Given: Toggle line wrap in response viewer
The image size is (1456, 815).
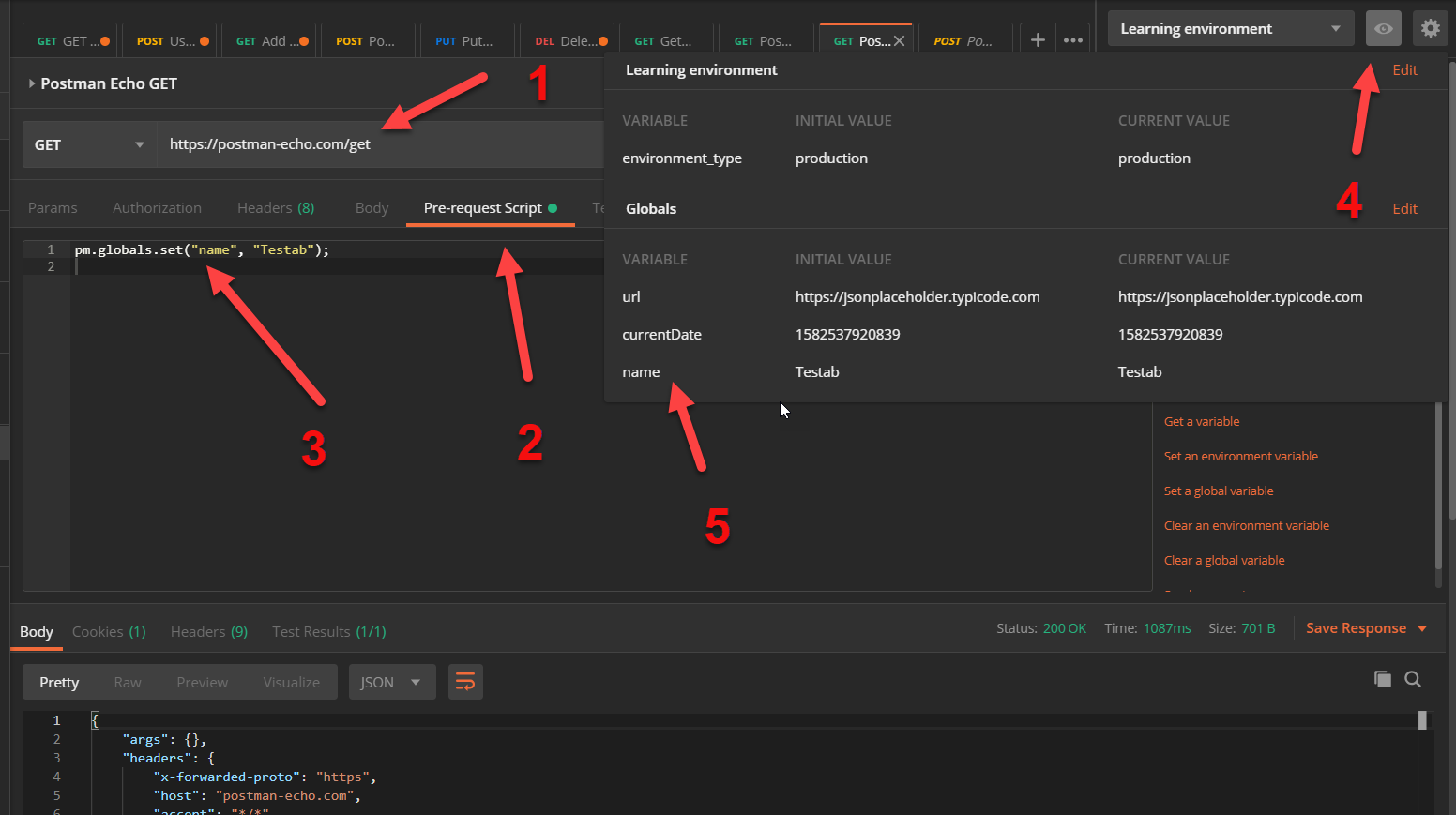Looking at the screenshot, I should 465,682.
